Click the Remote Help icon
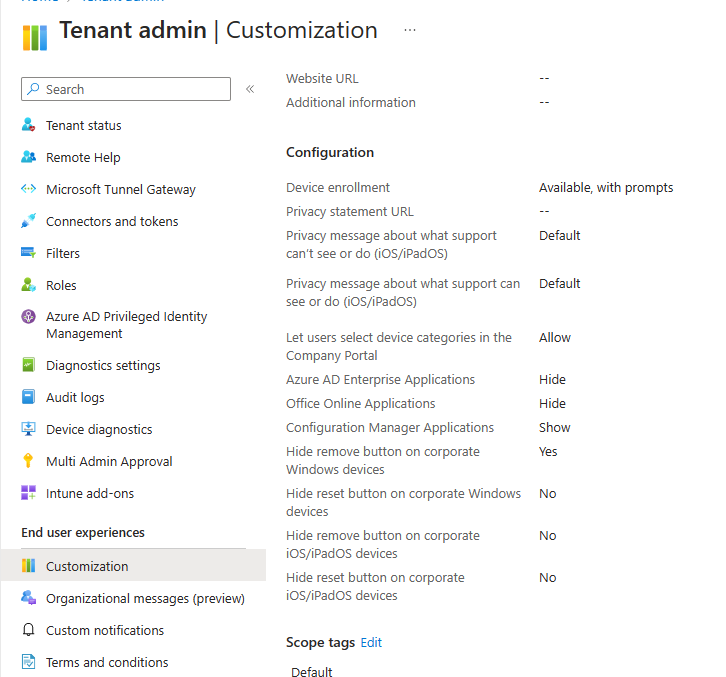The image size is (726, 677). (x=28, y=157)
